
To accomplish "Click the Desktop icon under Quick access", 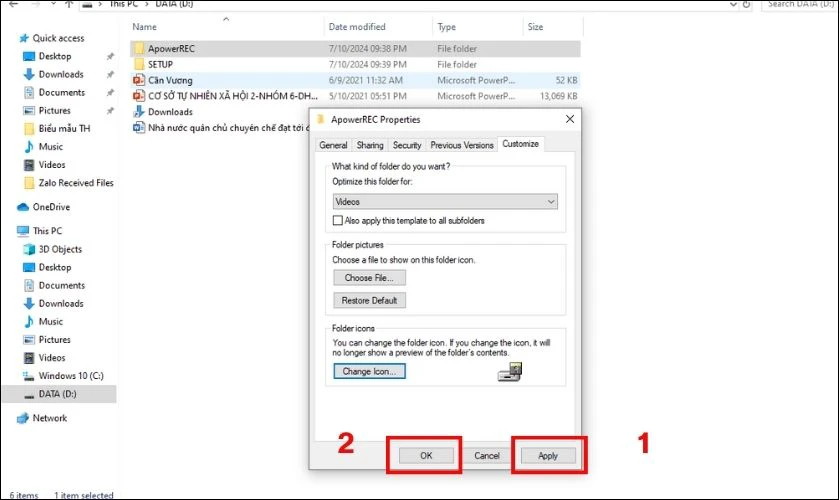I will (29, 56).
